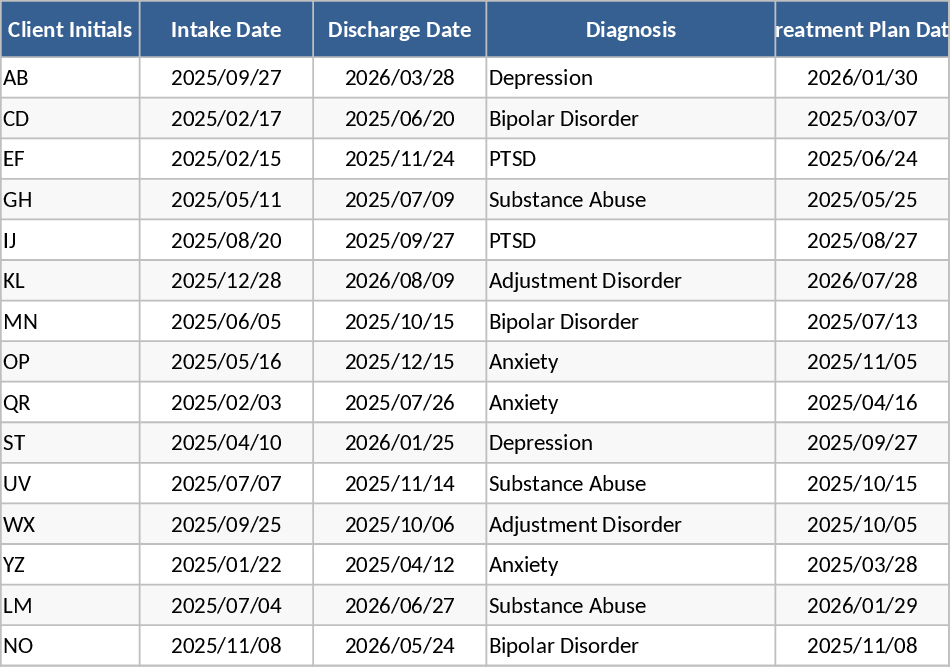Select discharge date 2025/07/26

pos(399,403)
